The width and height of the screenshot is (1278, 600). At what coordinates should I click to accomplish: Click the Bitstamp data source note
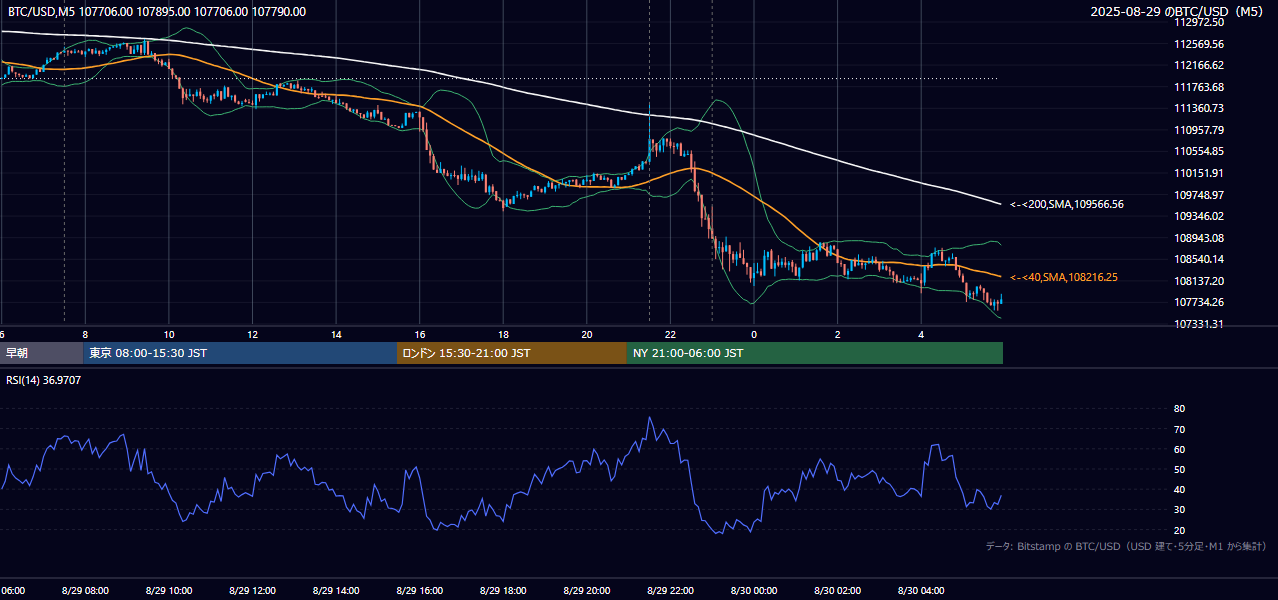pyautogui.click(x=1126, y=546)
